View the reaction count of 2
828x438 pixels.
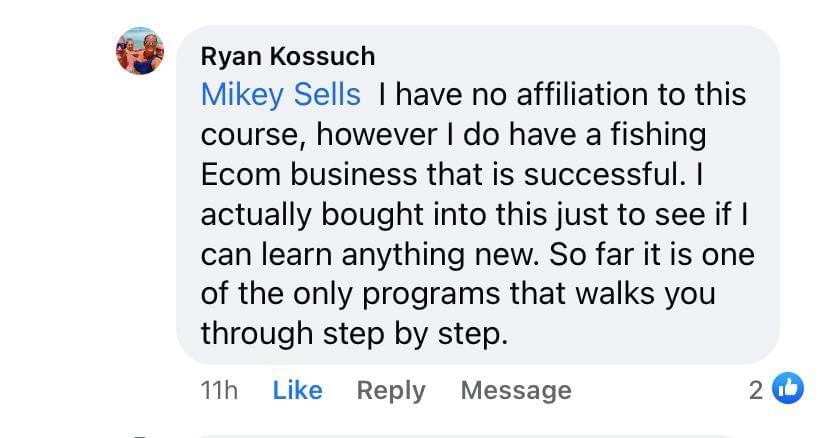coord(756,390)
